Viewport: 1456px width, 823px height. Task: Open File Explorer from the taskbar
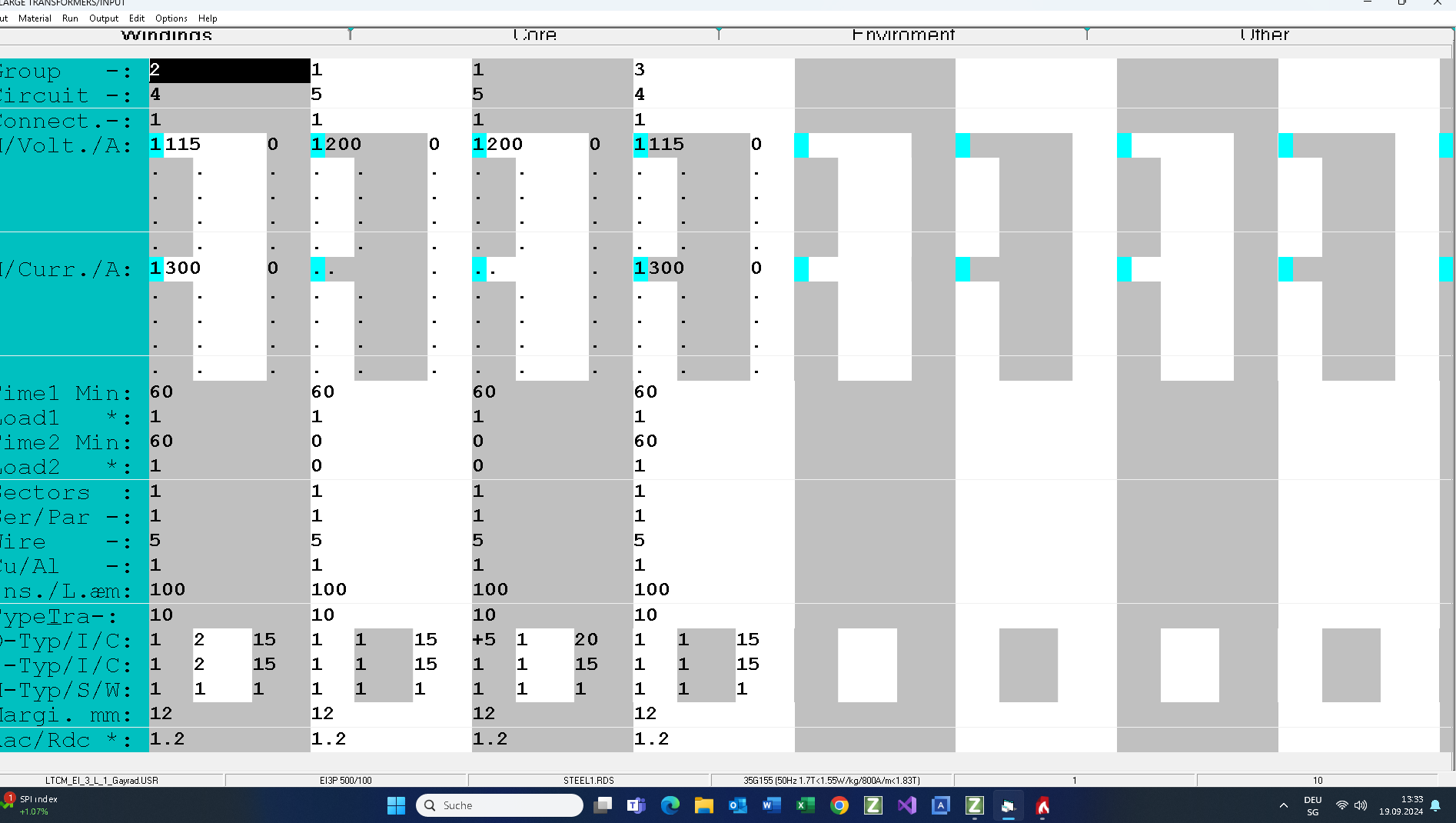pyautogui.click(x=704, y=805)
